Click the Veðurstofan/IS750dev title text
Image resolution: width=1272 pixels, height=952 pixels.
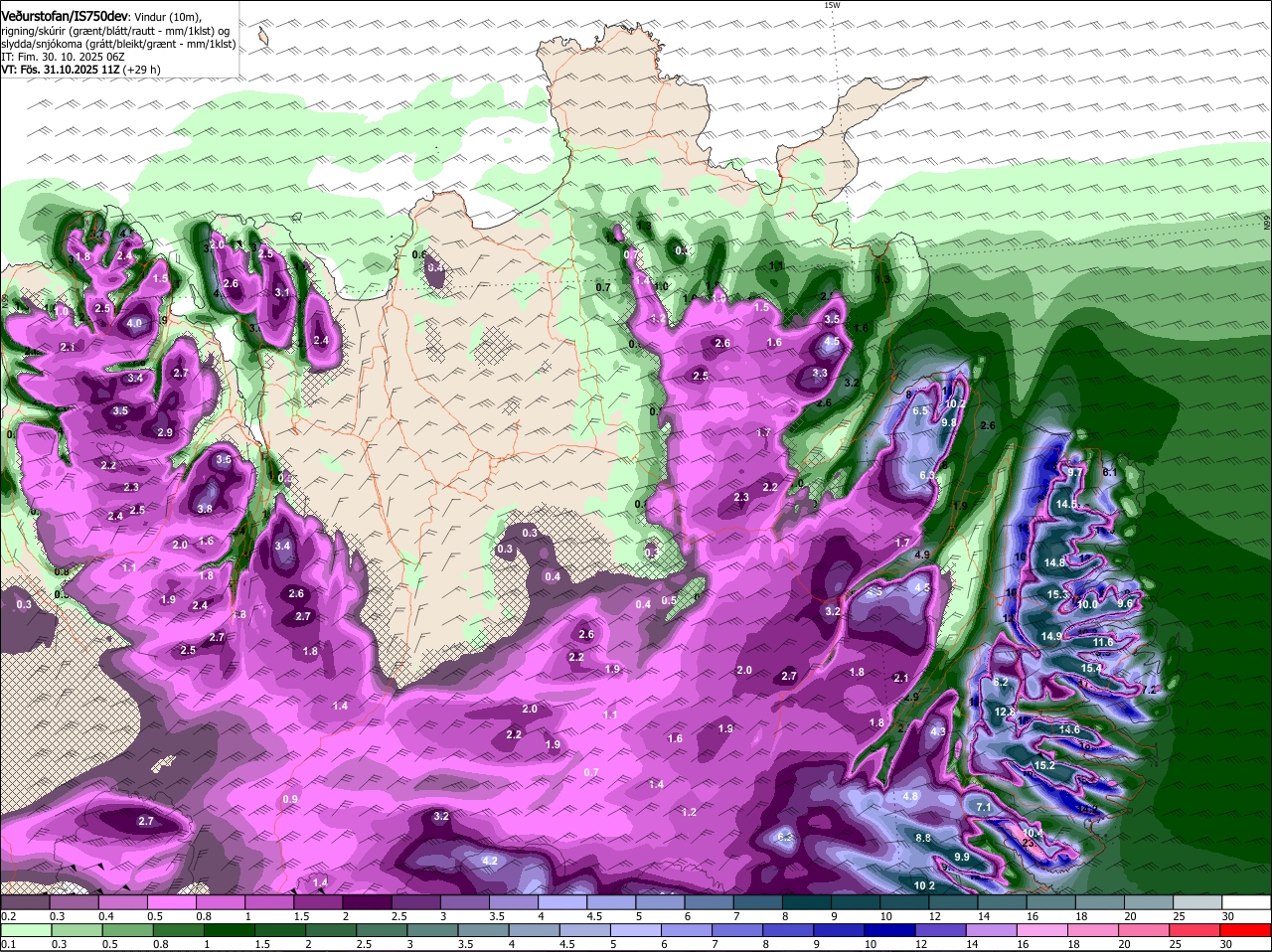66,16
